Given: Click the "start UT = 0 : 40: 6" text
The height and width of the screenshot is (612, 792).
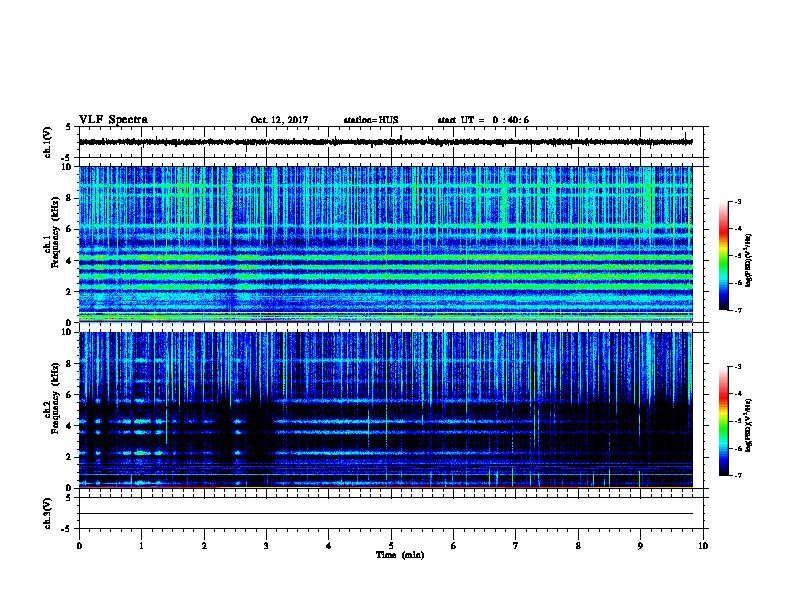Looking at the screenshot, I should (x=483, y=120).
